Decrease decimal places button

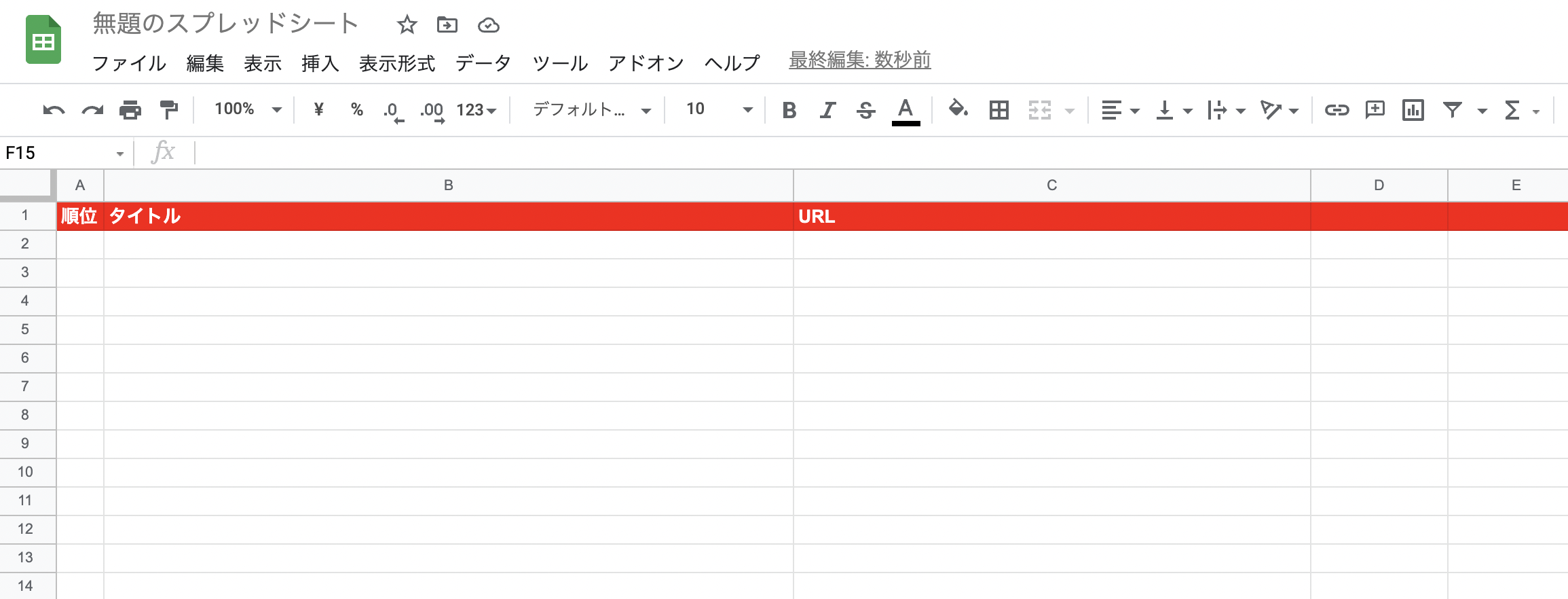tap(393, 111)
